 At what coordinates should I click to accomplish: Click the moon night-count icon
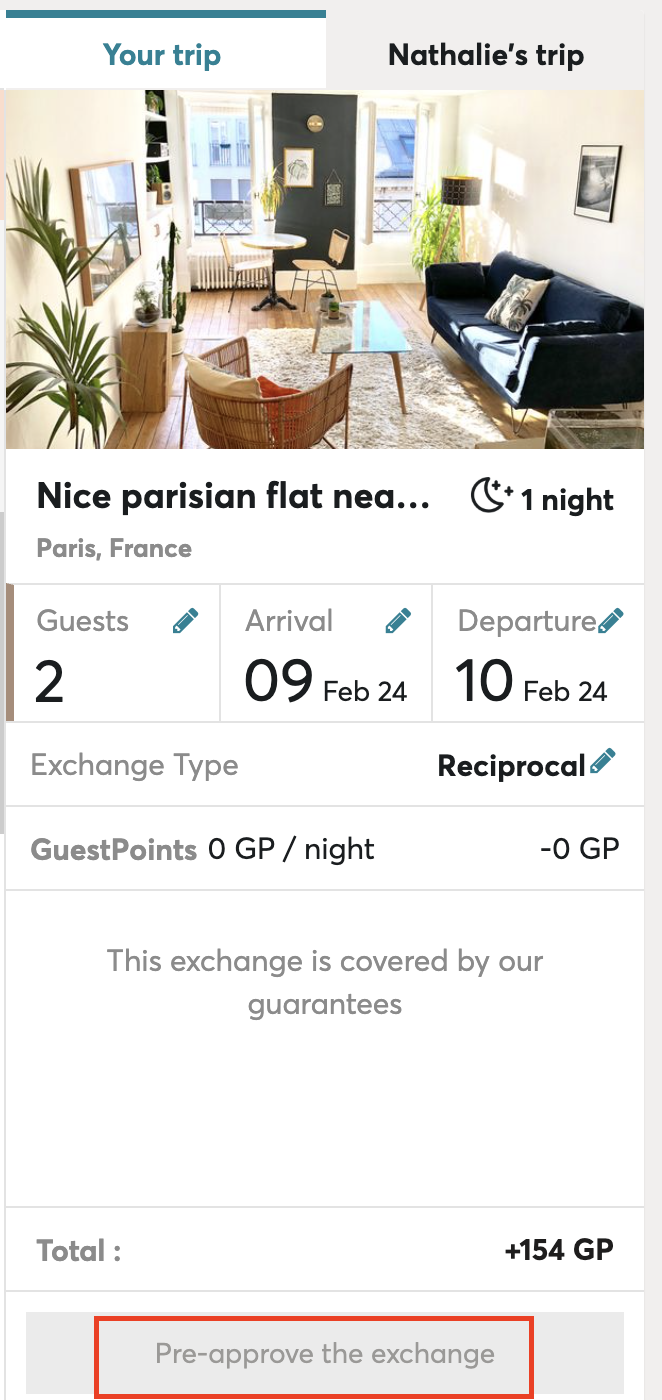tap(490, 498)
